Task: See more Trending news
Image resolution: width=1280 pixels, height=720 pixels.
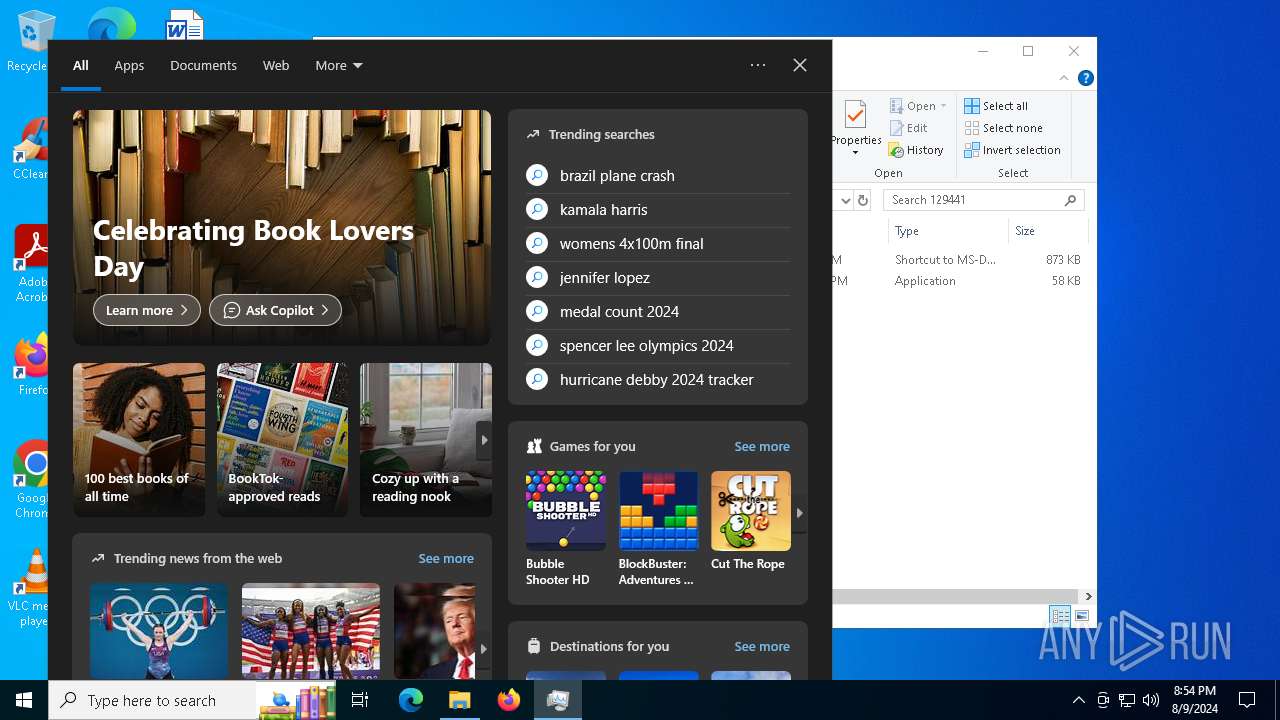Action: [x=446, y=558]
